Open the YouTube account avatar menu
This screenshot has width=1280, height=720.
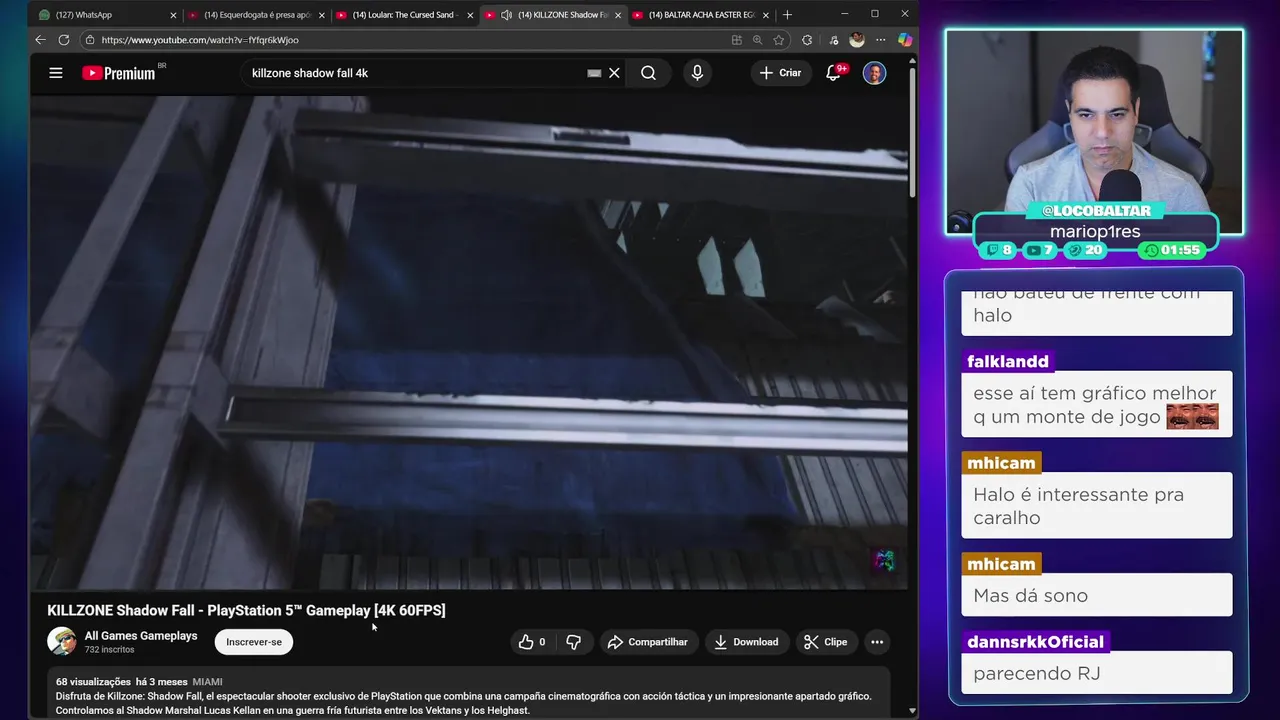[874, 73]
